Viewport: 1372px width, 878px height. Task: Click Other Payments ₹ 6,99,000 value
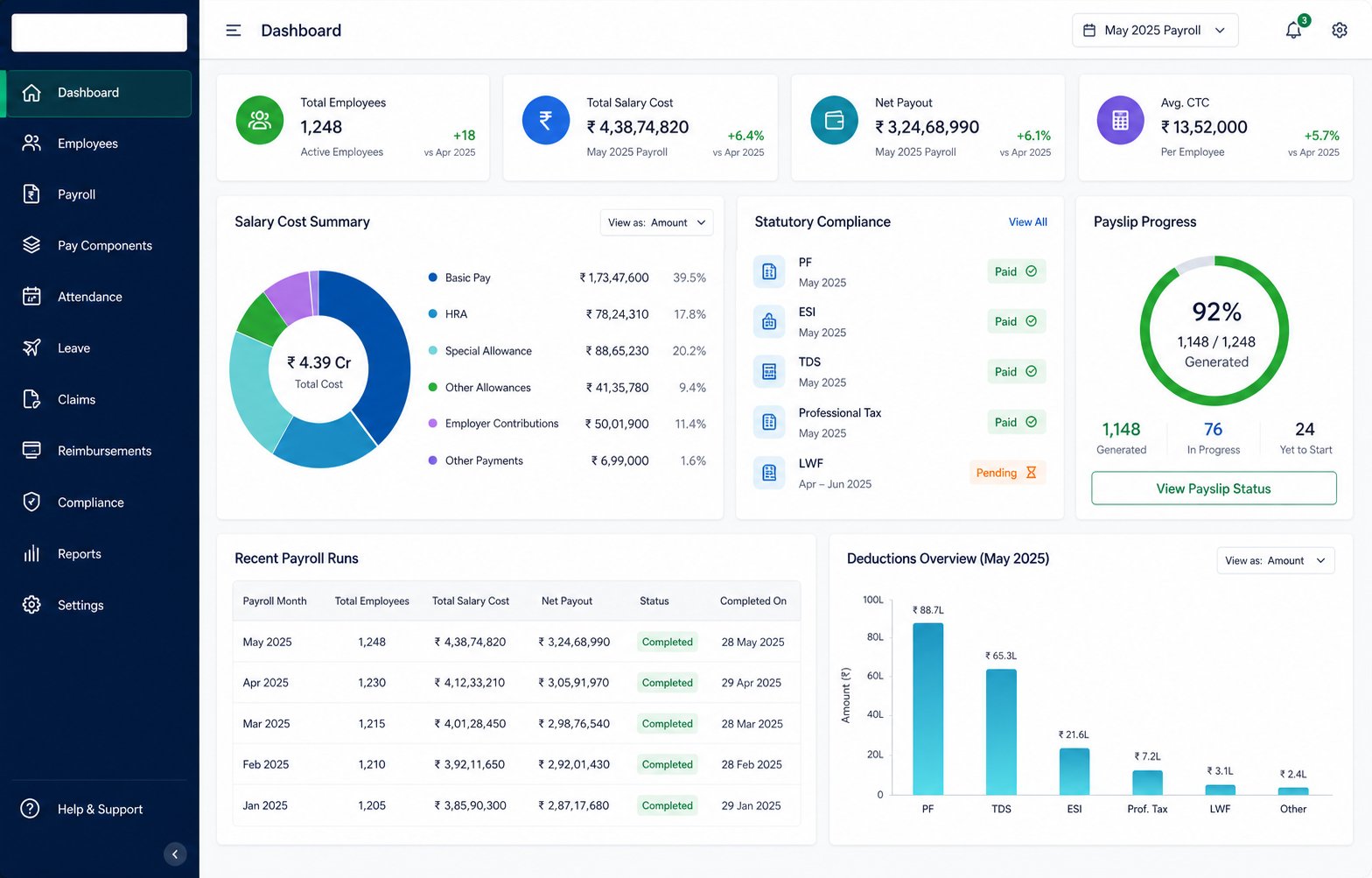pos(619,460)
